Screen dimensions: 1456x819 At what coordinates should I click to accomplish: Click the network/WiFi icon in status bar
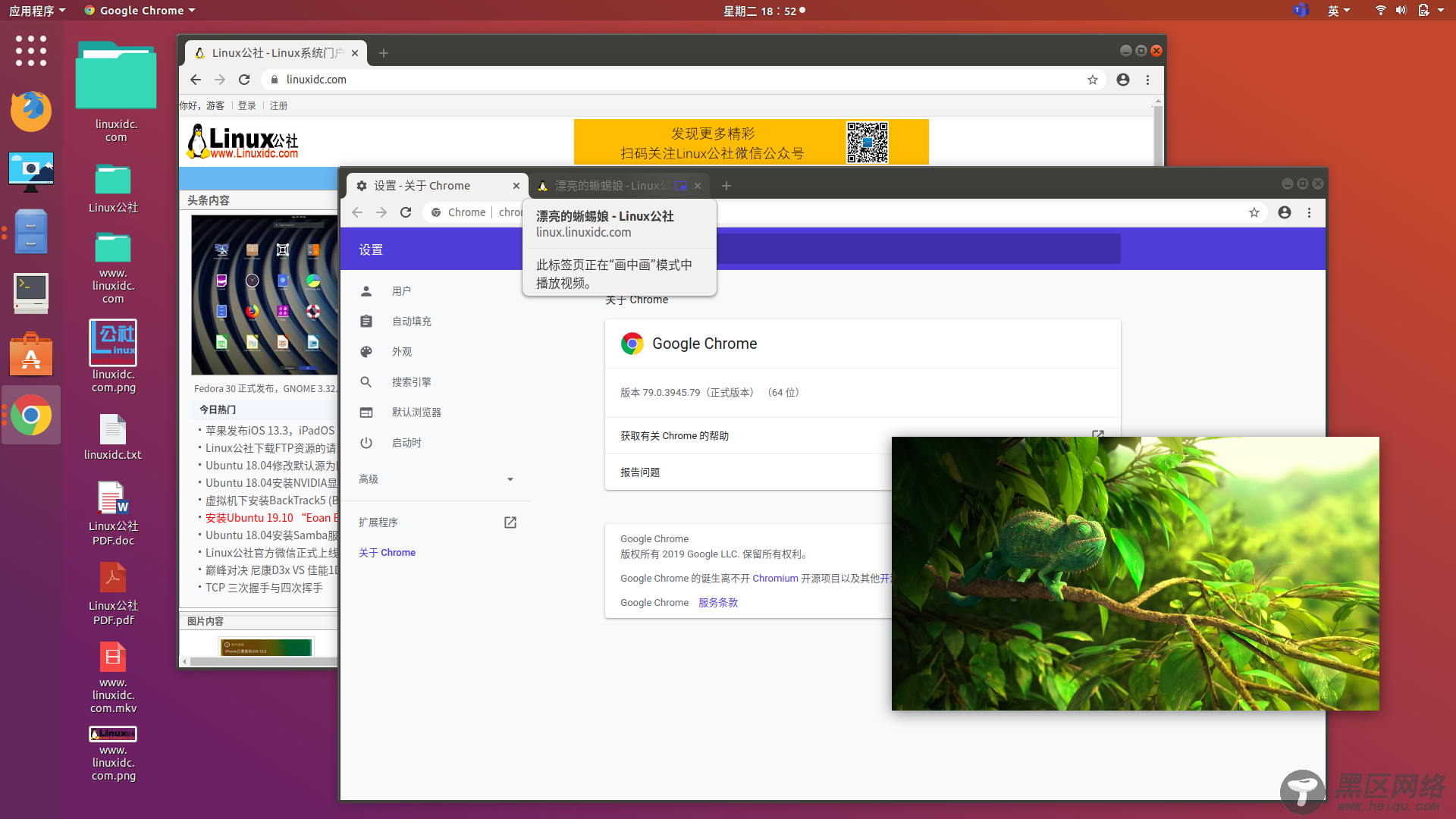click(1380, 11)
